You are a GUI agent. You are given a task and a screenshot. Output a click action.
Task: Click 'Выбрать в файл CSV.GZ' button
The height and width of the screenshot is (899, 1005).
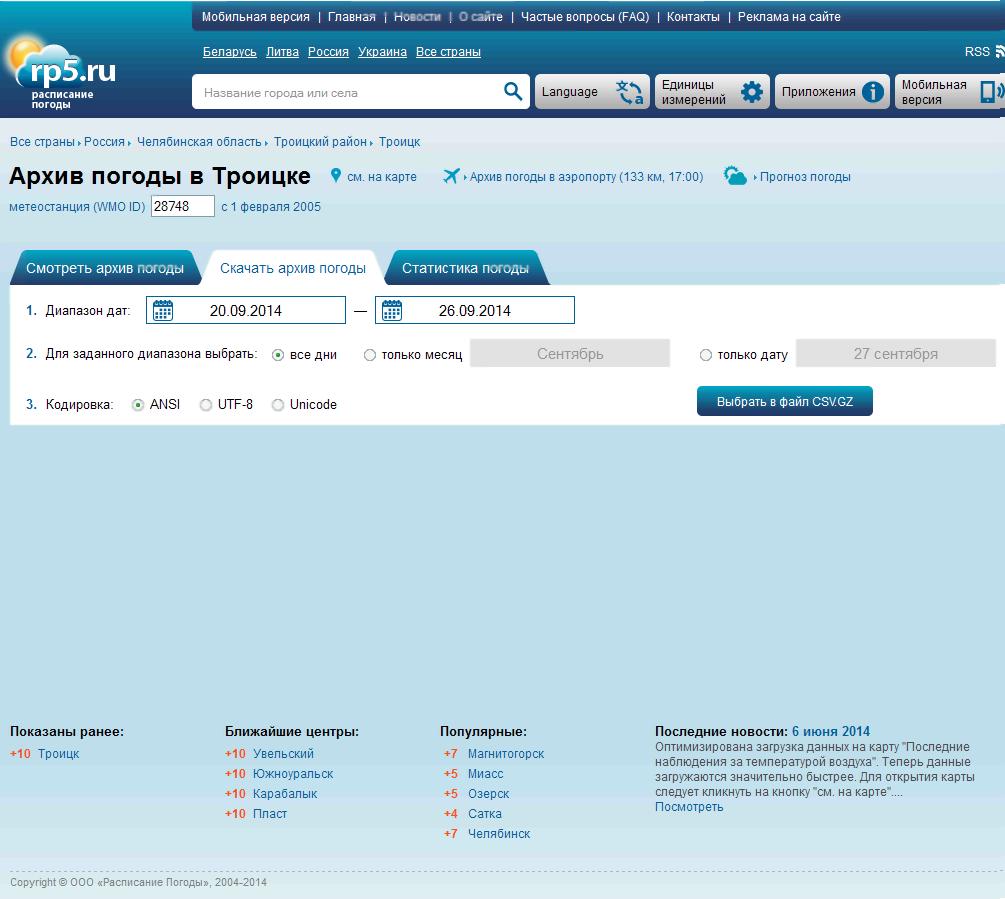point(784,401)
